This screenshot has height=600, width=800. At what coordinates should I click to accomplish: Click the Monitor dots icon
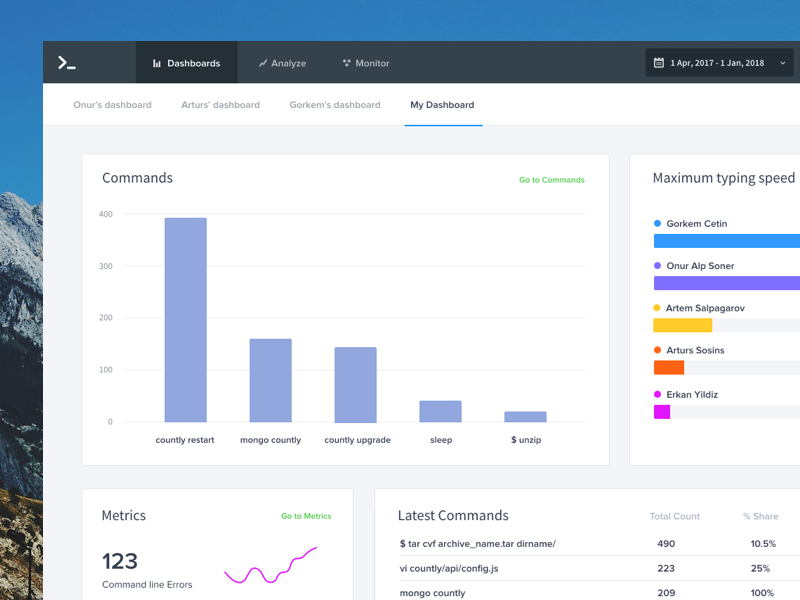(x=347, y=63)
